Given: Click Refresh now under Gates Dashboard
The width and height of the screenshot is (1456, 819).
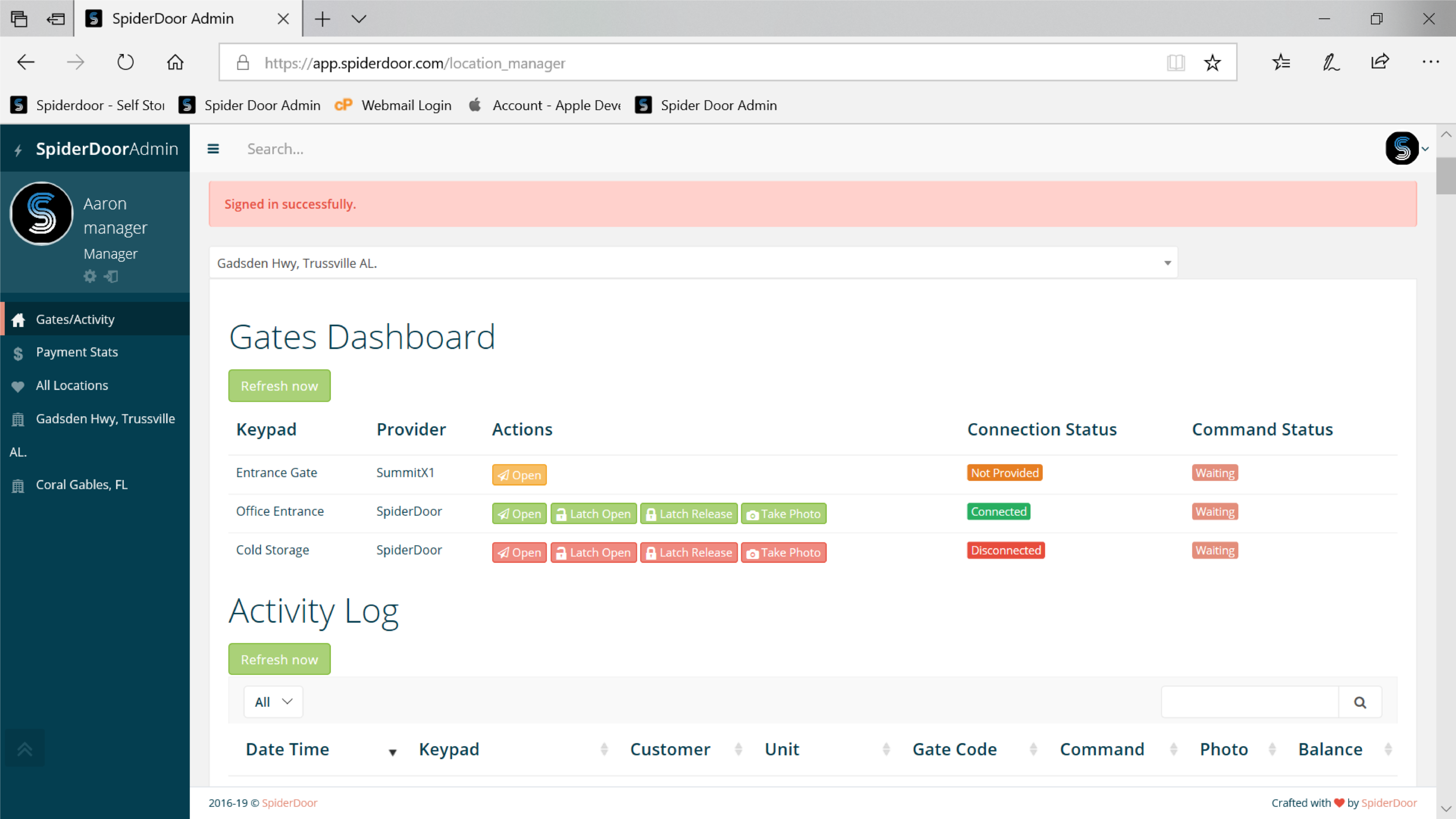Looking at the screenshot, I should tap(279, 386).
